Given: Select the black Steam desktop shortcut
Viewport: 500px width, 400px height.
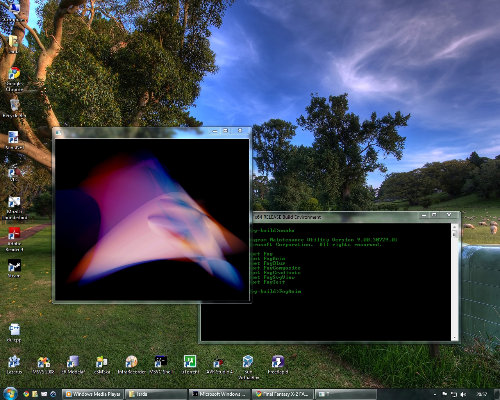Looking at the screenshot, I should coord(14,268).
